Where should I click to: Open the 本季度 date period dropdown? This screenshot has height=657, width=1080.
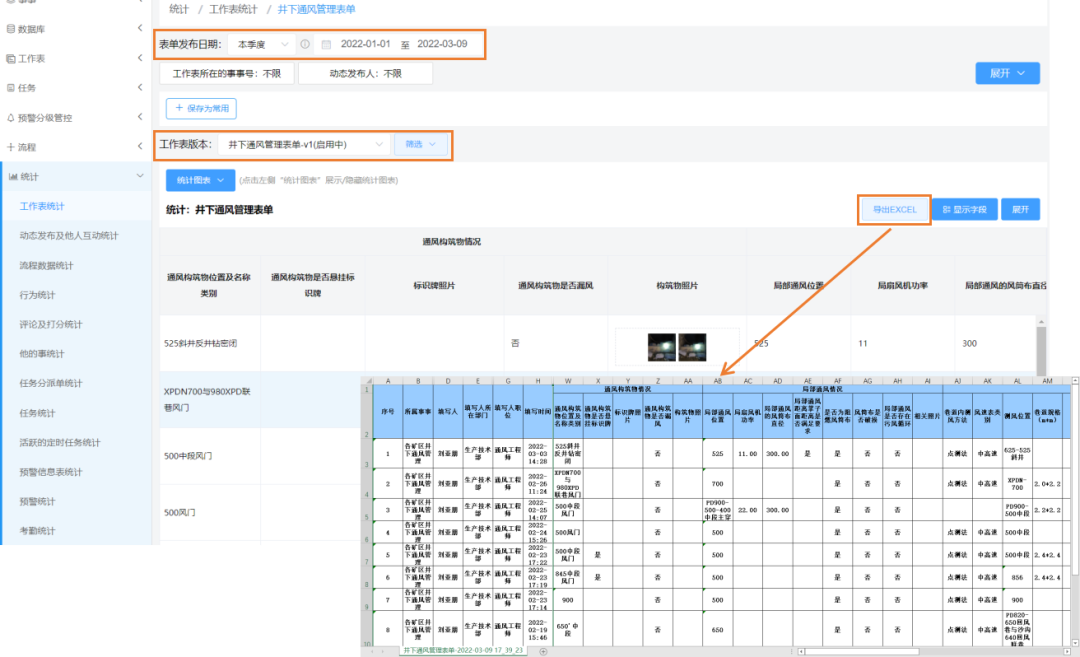click(x=262, y=45)
